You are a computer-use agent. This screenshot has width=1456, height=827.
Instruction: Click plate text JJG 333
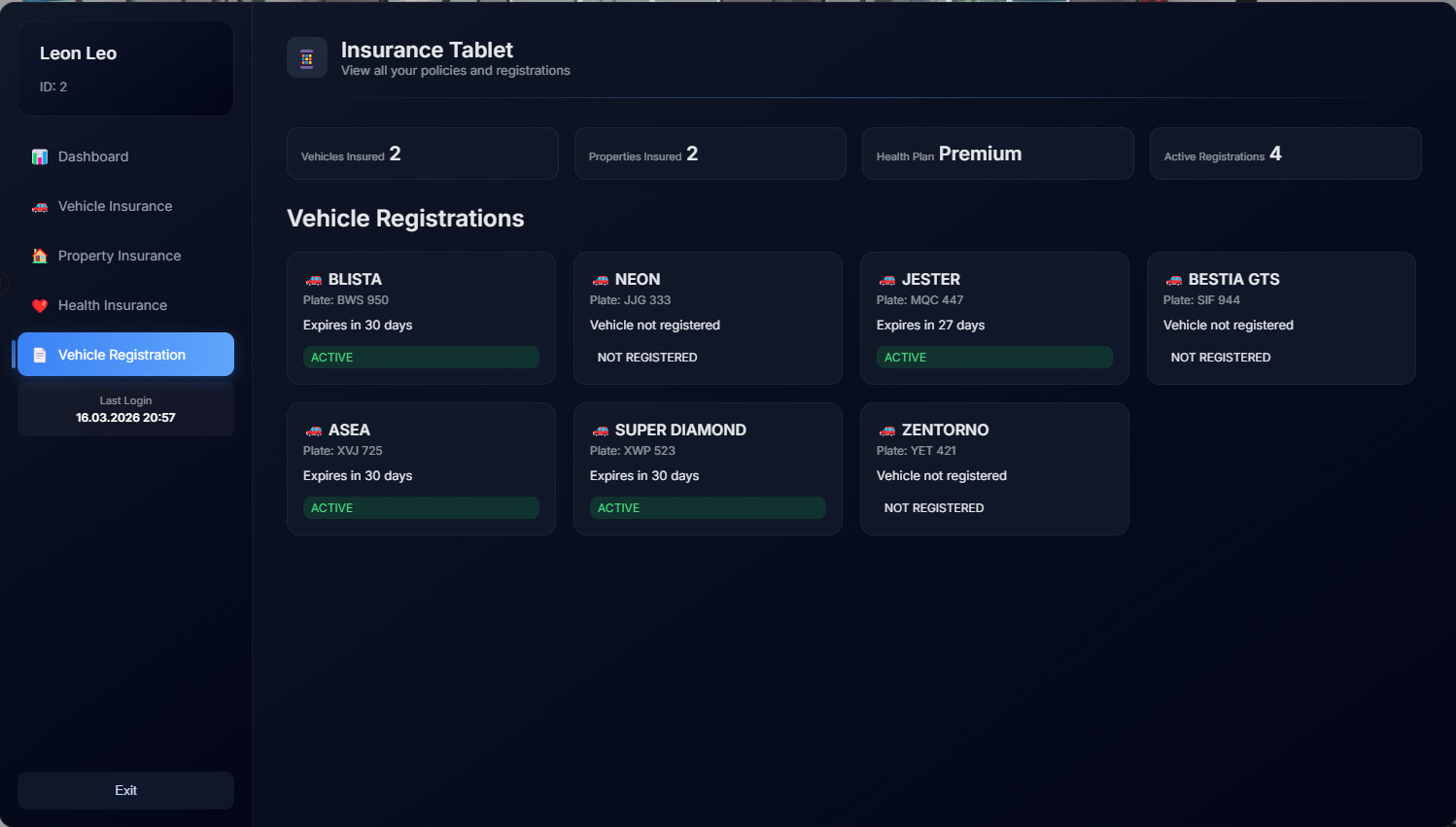647,300
